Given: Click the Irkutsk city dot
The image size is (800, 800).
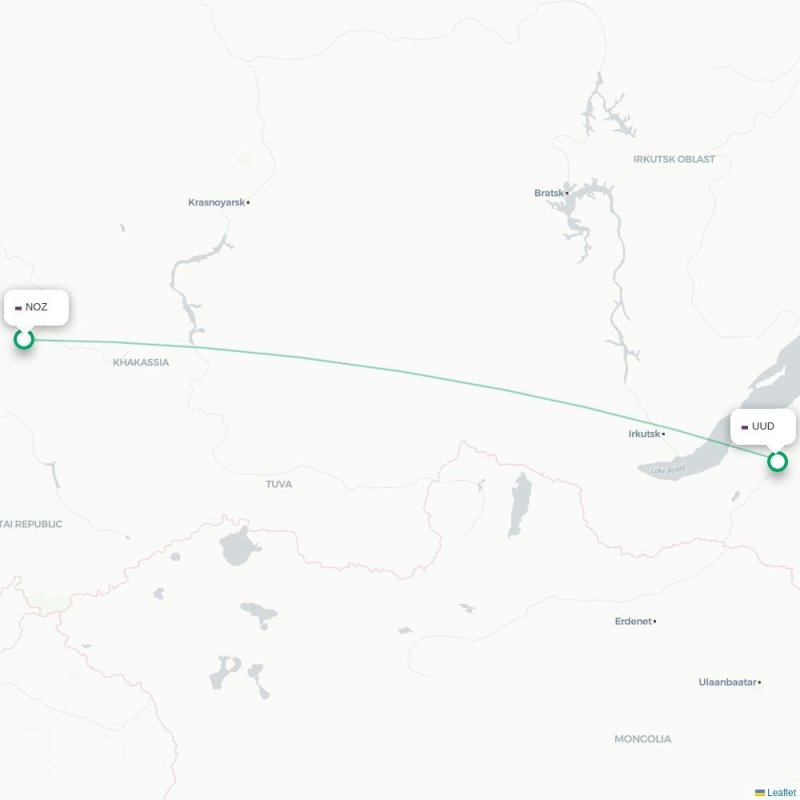Looking at the screenshot, I should 663,434.
